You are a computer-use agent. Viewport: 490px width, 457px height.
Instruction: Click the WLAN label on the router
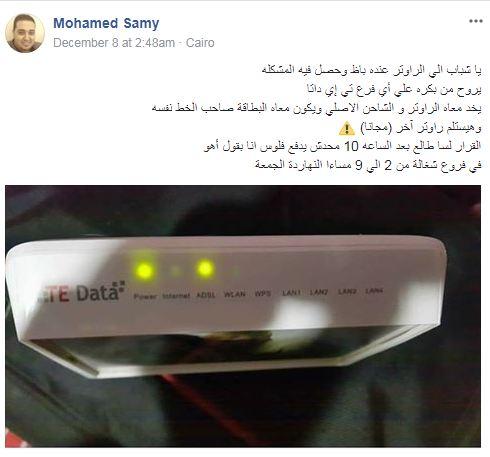(235, 294)
